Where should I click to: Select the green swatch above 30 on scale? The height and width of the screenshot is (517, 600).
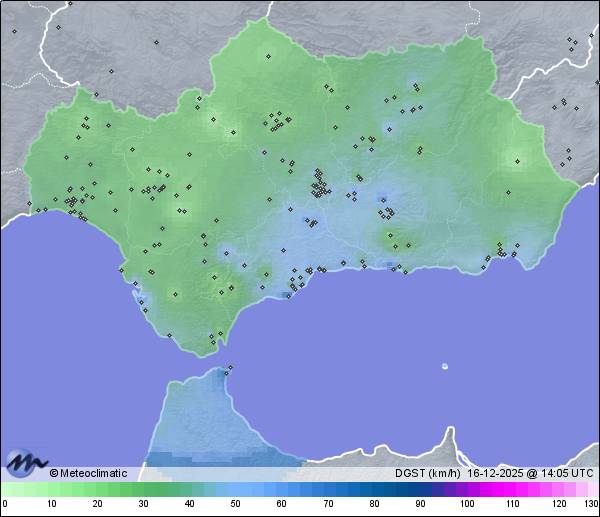point(143,489)
